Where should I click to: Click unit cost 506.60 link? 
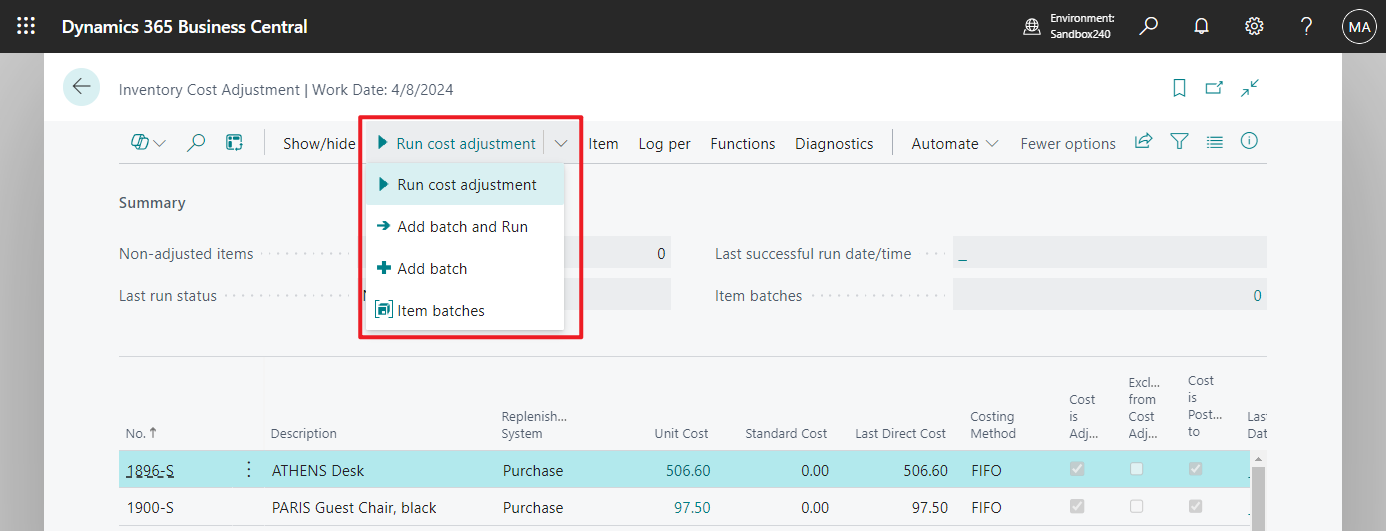click(688, 470)
